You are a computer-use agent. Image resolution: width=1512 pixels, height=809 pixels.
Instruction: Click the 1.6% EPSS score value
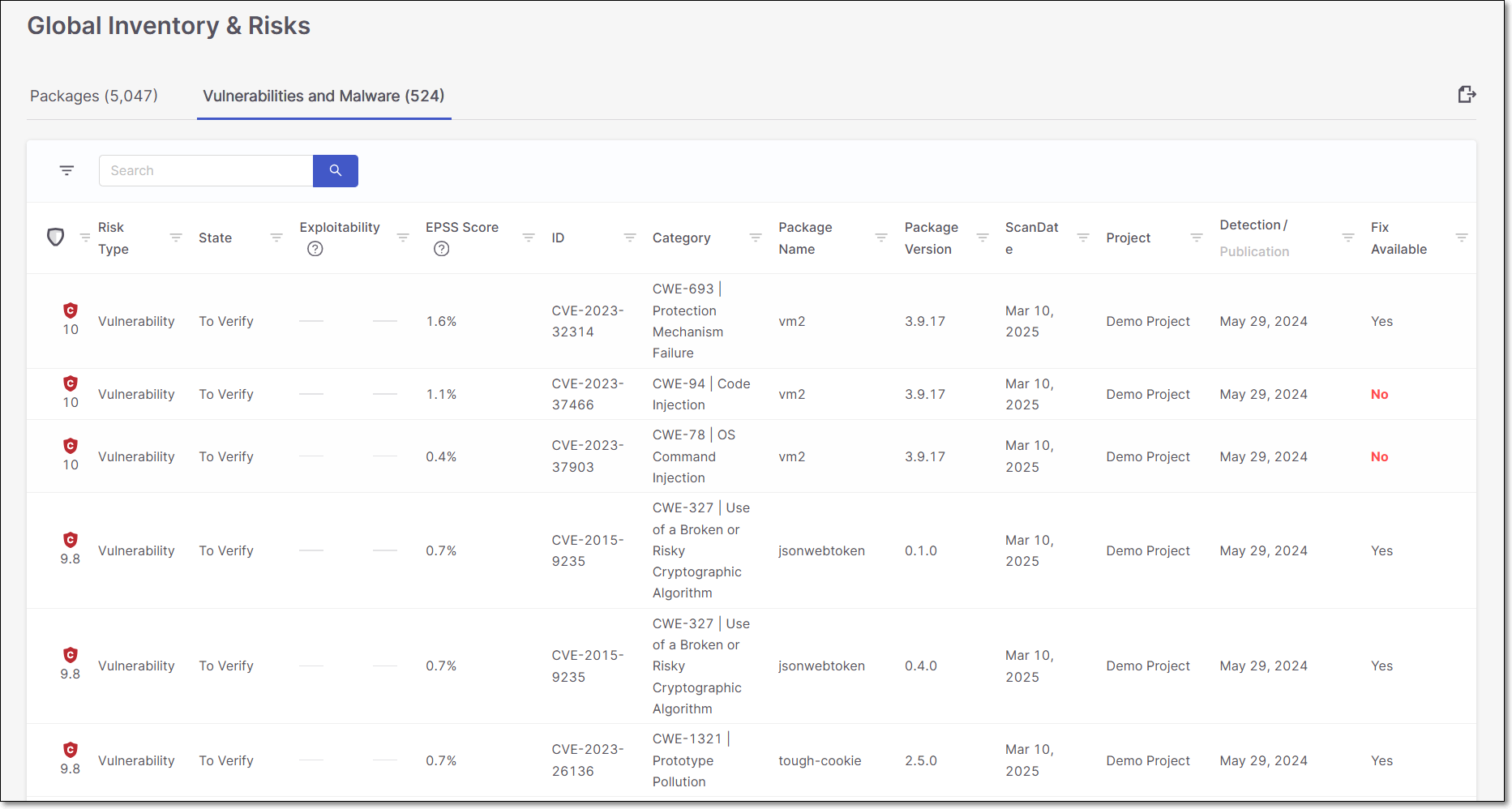pyautogui.click(x=441, y=321)
